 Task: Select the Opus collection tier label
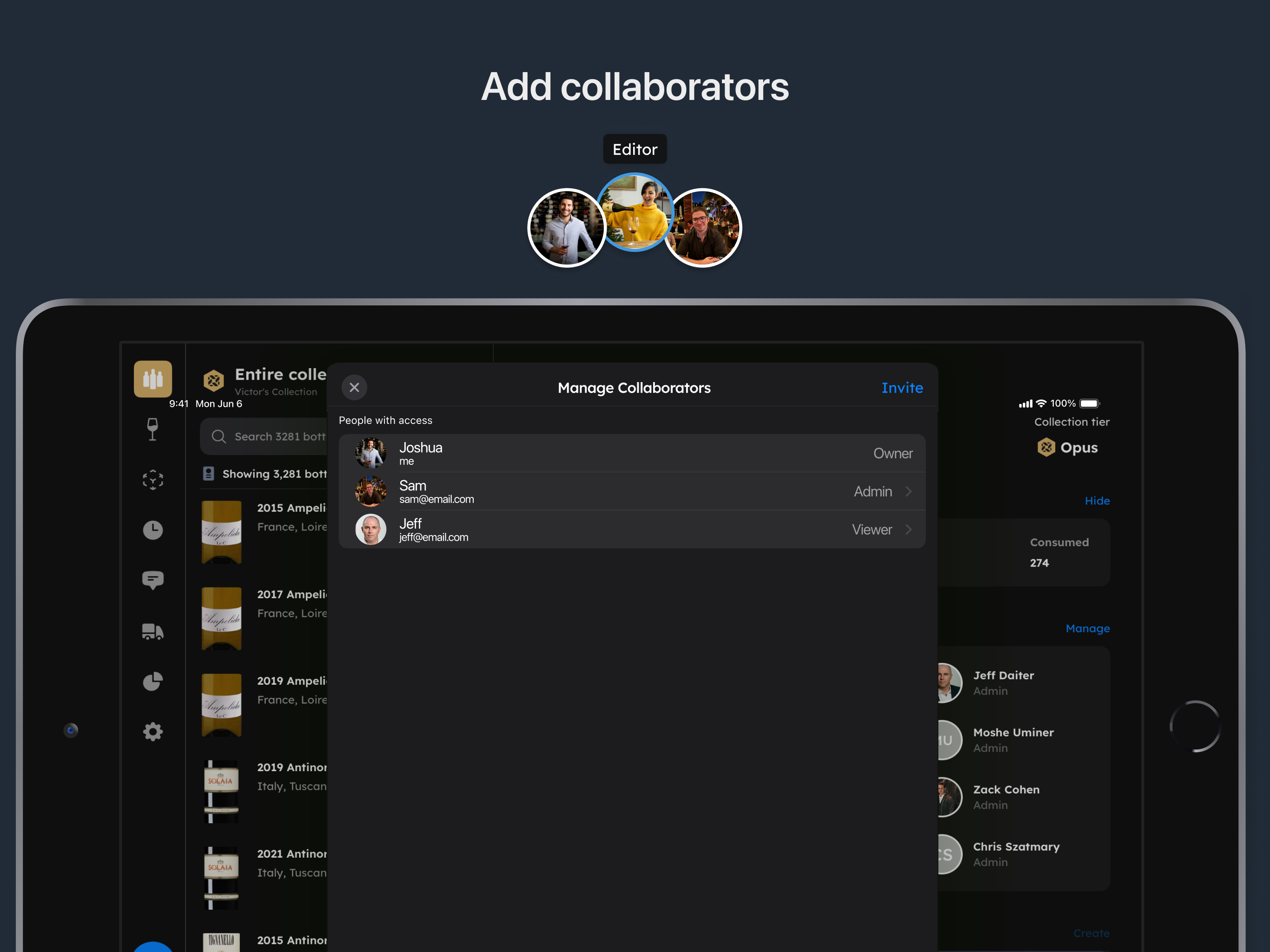1079,448
